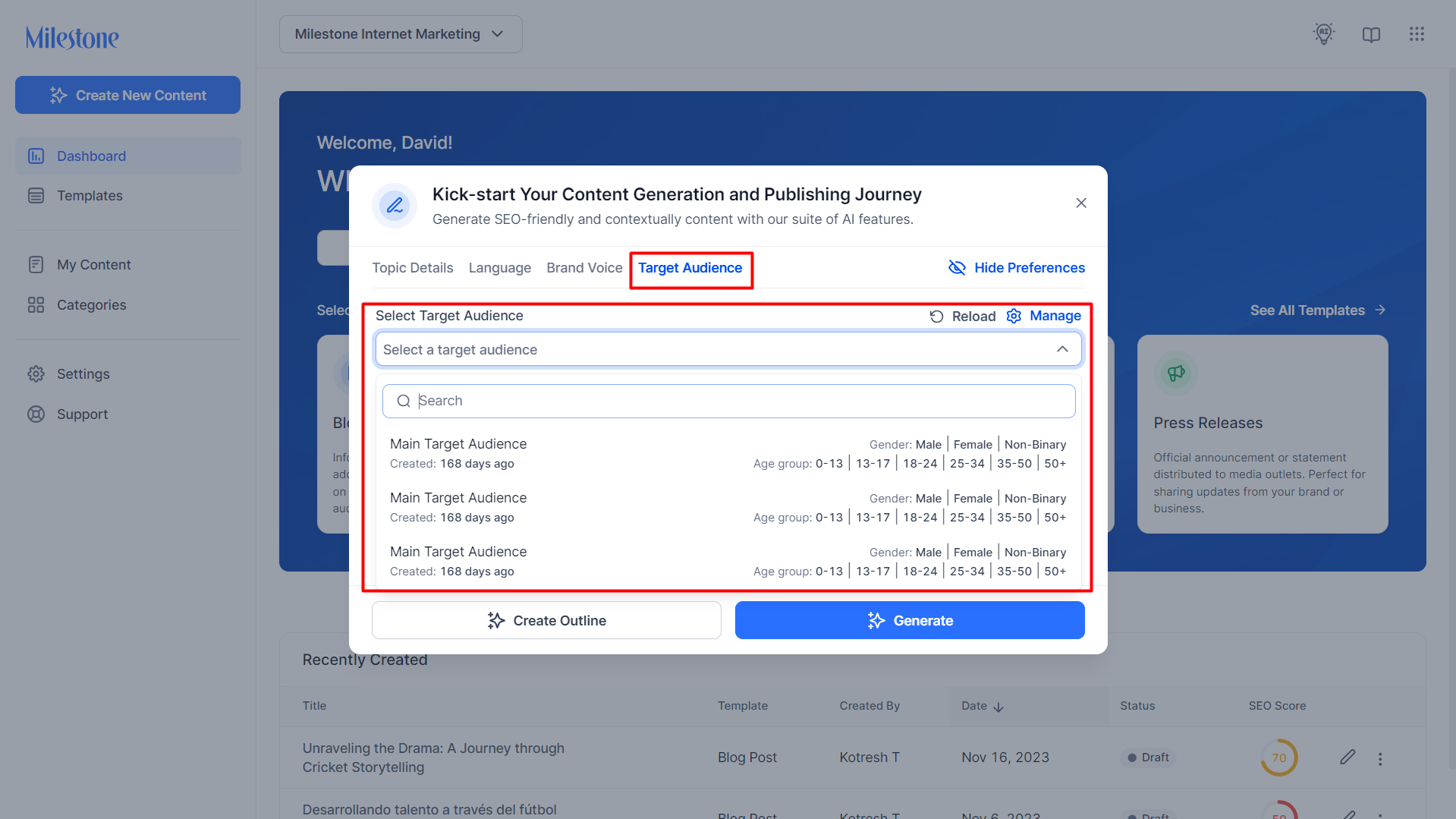
Task: Click the blue Generate button
Action: [910, 620]
